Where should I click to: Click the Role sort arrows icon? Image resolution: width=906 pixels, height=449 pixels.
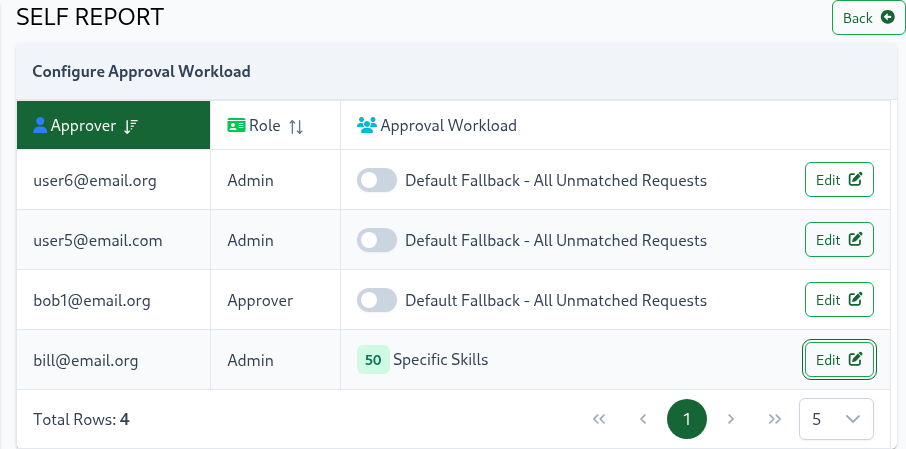pyautogui.click(x=296, y=127)
